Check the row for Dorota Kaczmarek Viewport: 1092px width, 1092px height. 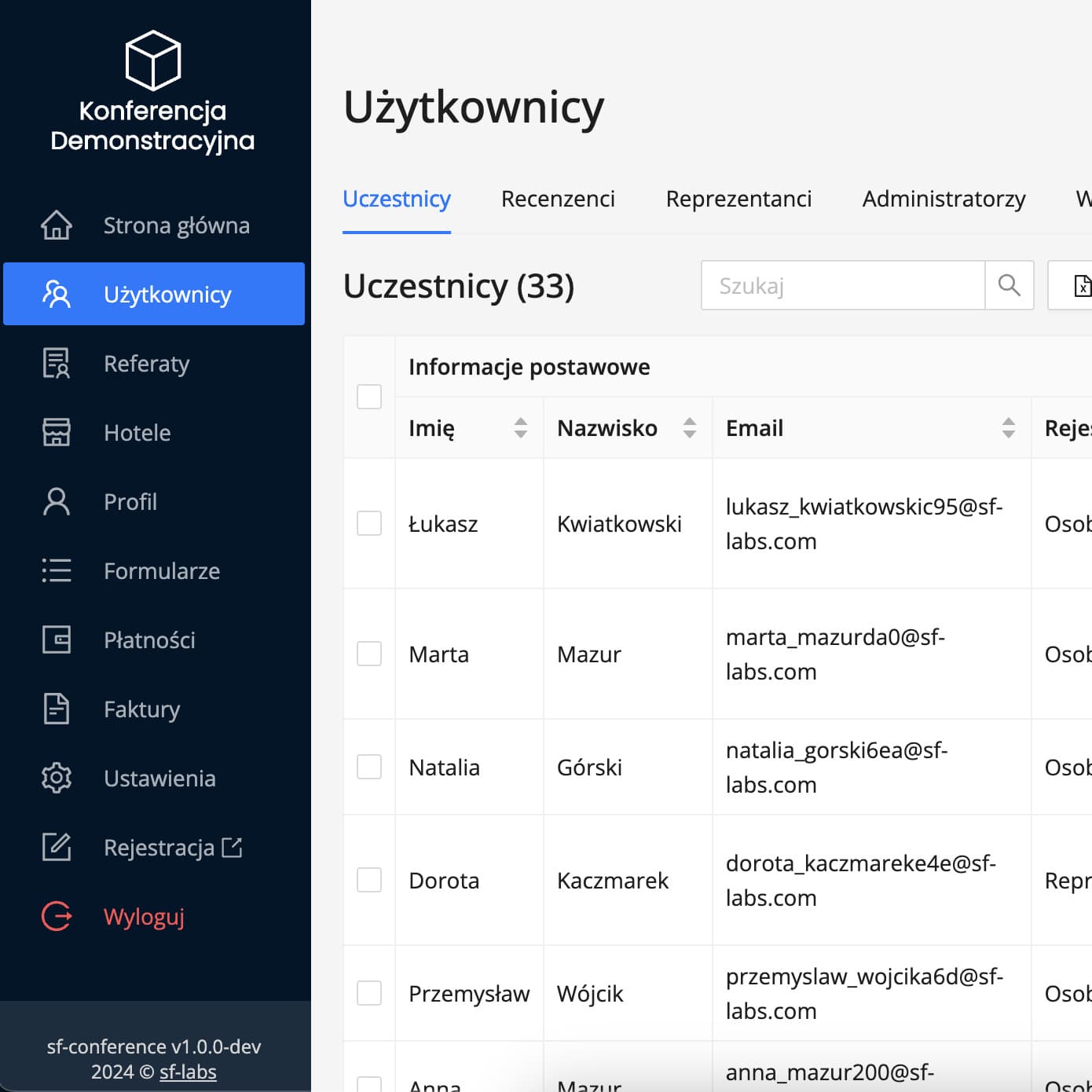(369, 880)
